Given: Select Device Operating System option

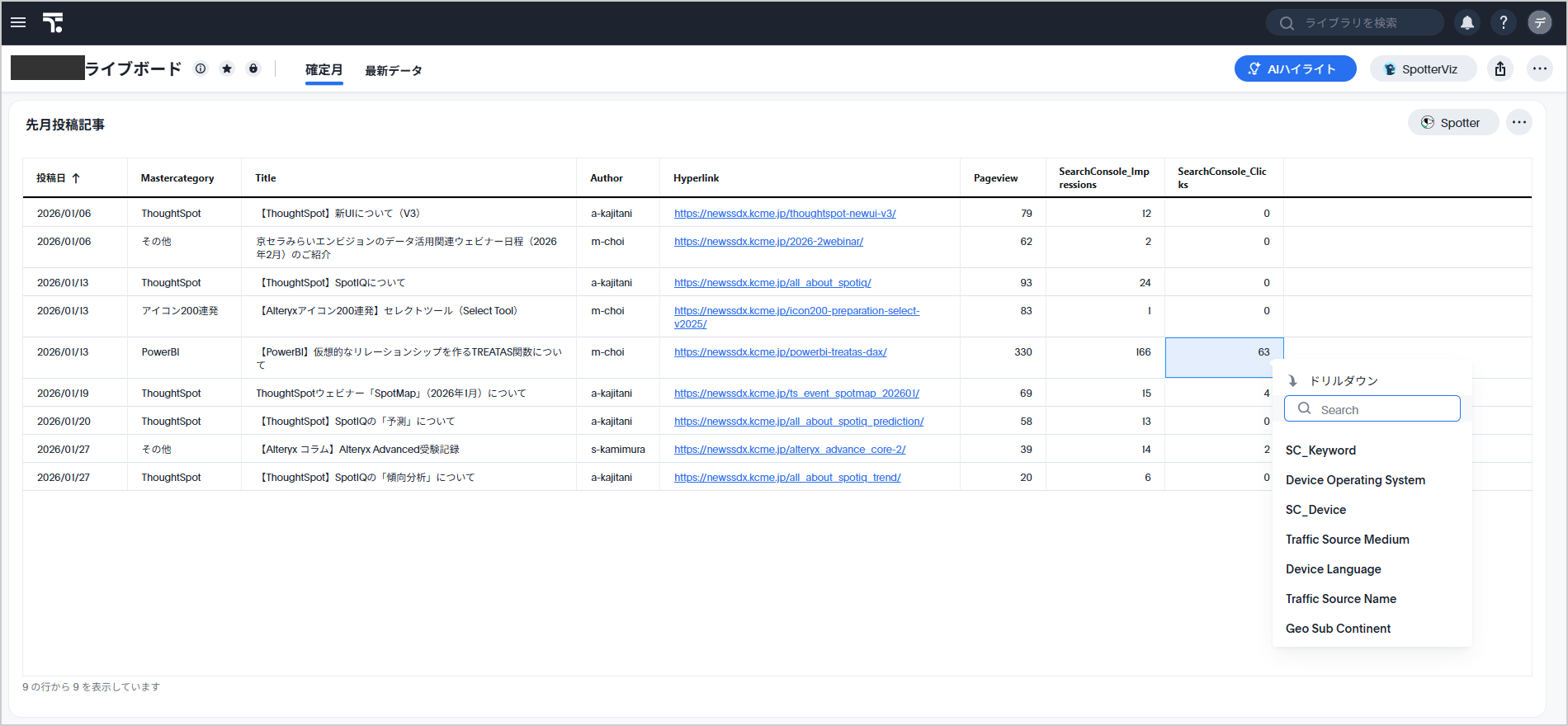Looking at the screenshot, I should point(1355,480).
